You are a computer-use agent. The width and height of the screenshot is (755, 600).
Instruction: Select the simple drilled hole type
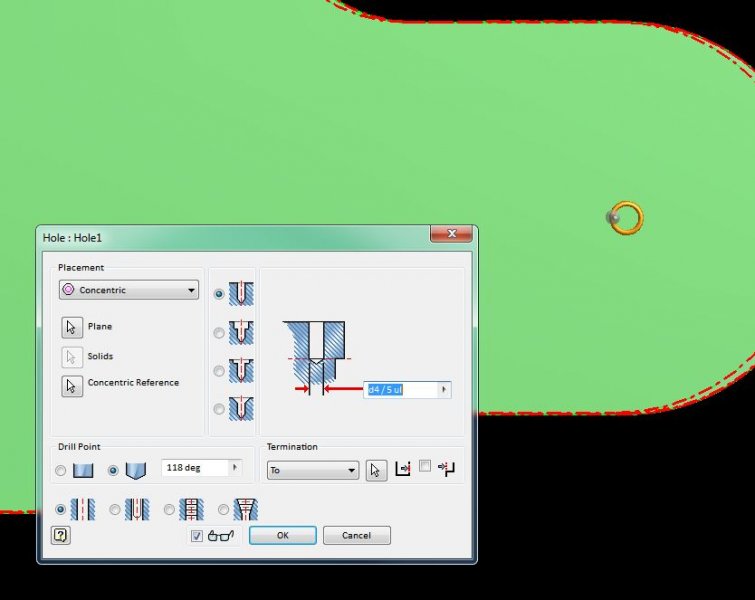(x=219, y=294)
